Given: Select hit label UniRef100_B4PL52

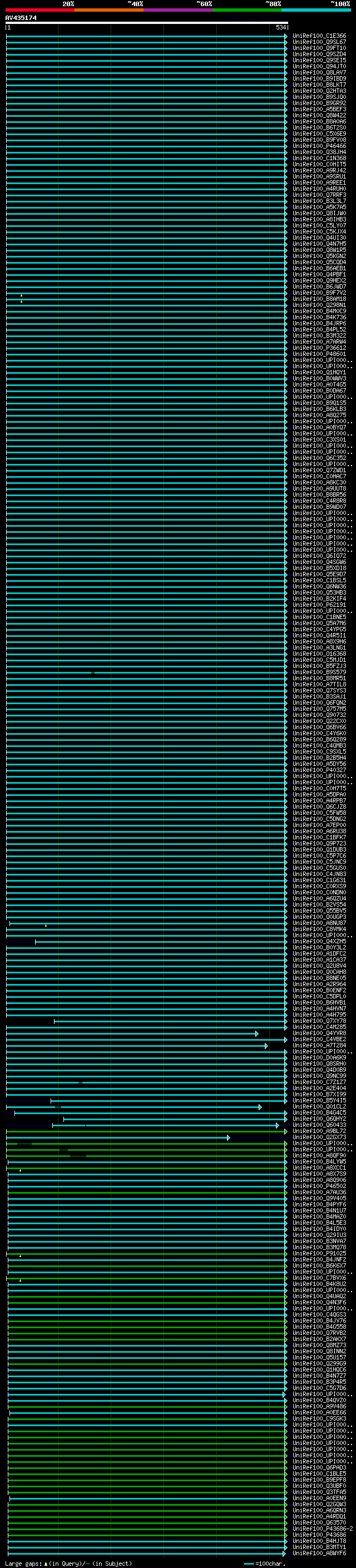Looking at the screenshot, I should (x=319, y=329).
